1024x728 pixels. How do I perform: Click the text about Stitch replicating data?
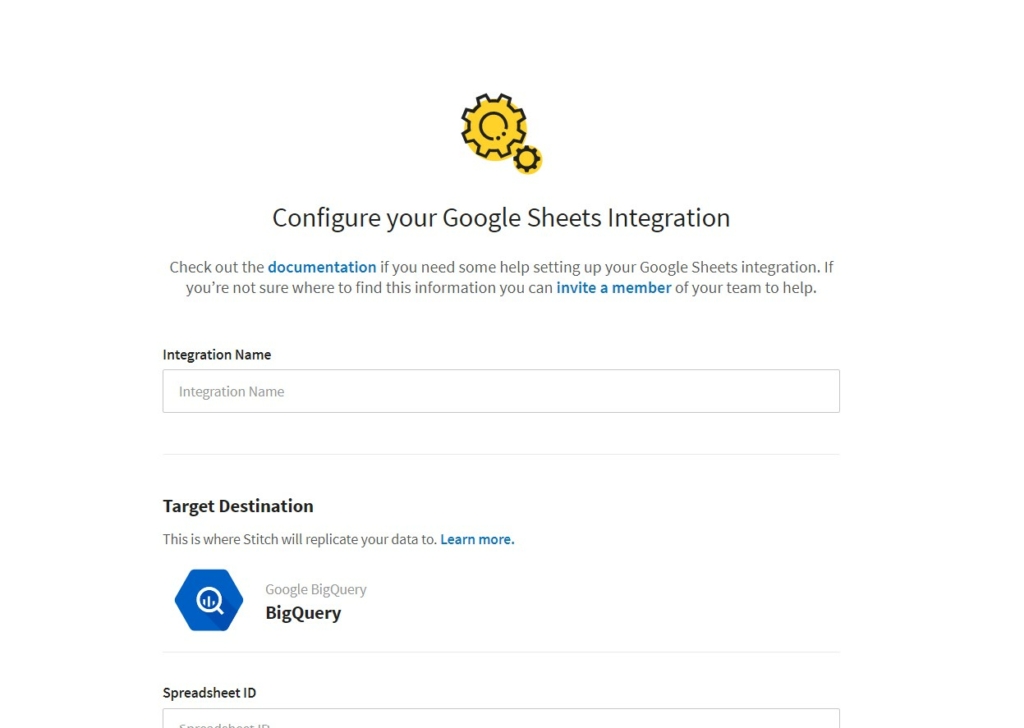pyautogui.click(x=300, y=539)
